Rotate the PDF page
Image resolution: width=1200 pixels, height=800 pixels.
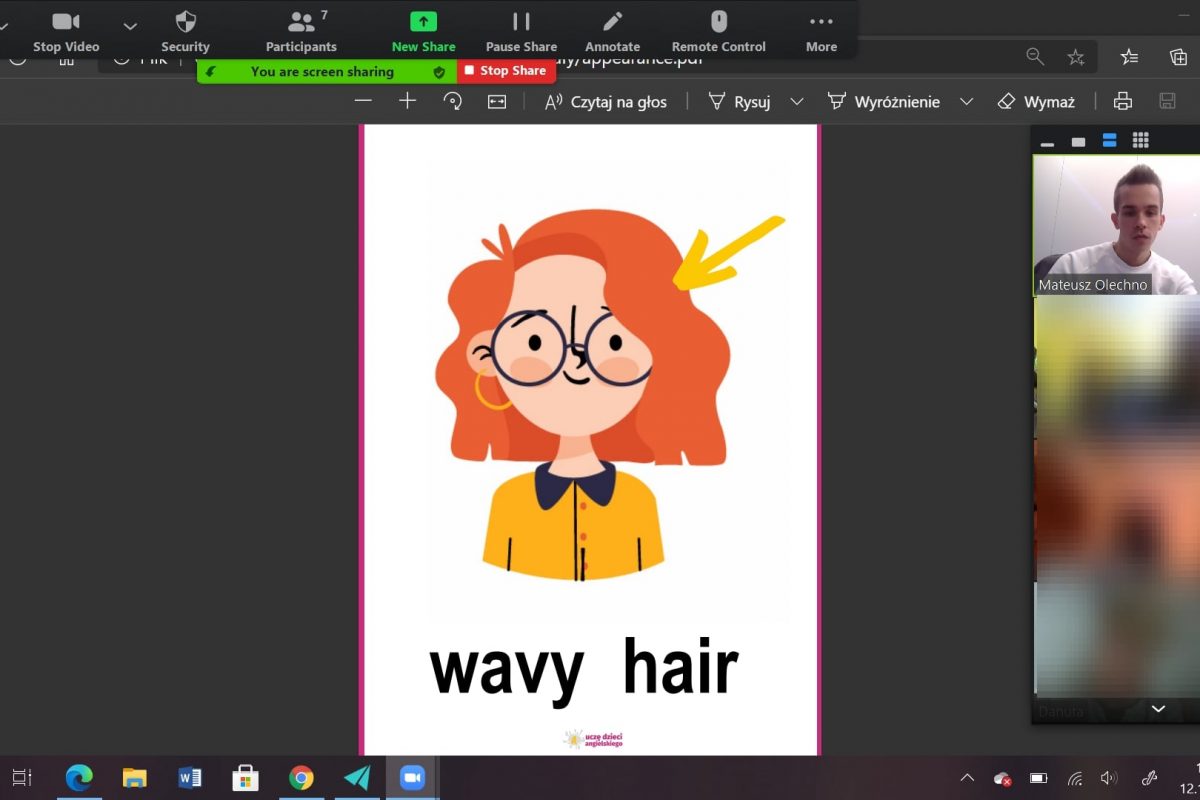452,101
